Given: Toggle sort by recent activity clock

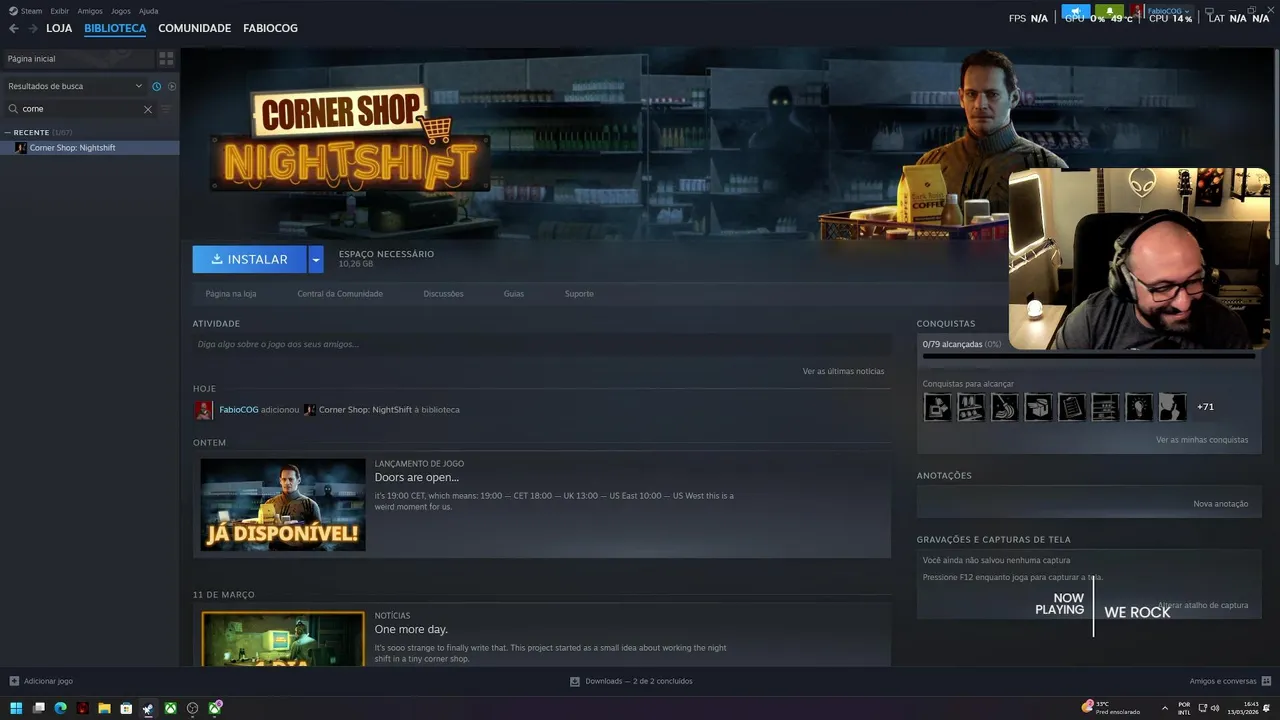Looking at the screenshot, I should tap(156, 86).
